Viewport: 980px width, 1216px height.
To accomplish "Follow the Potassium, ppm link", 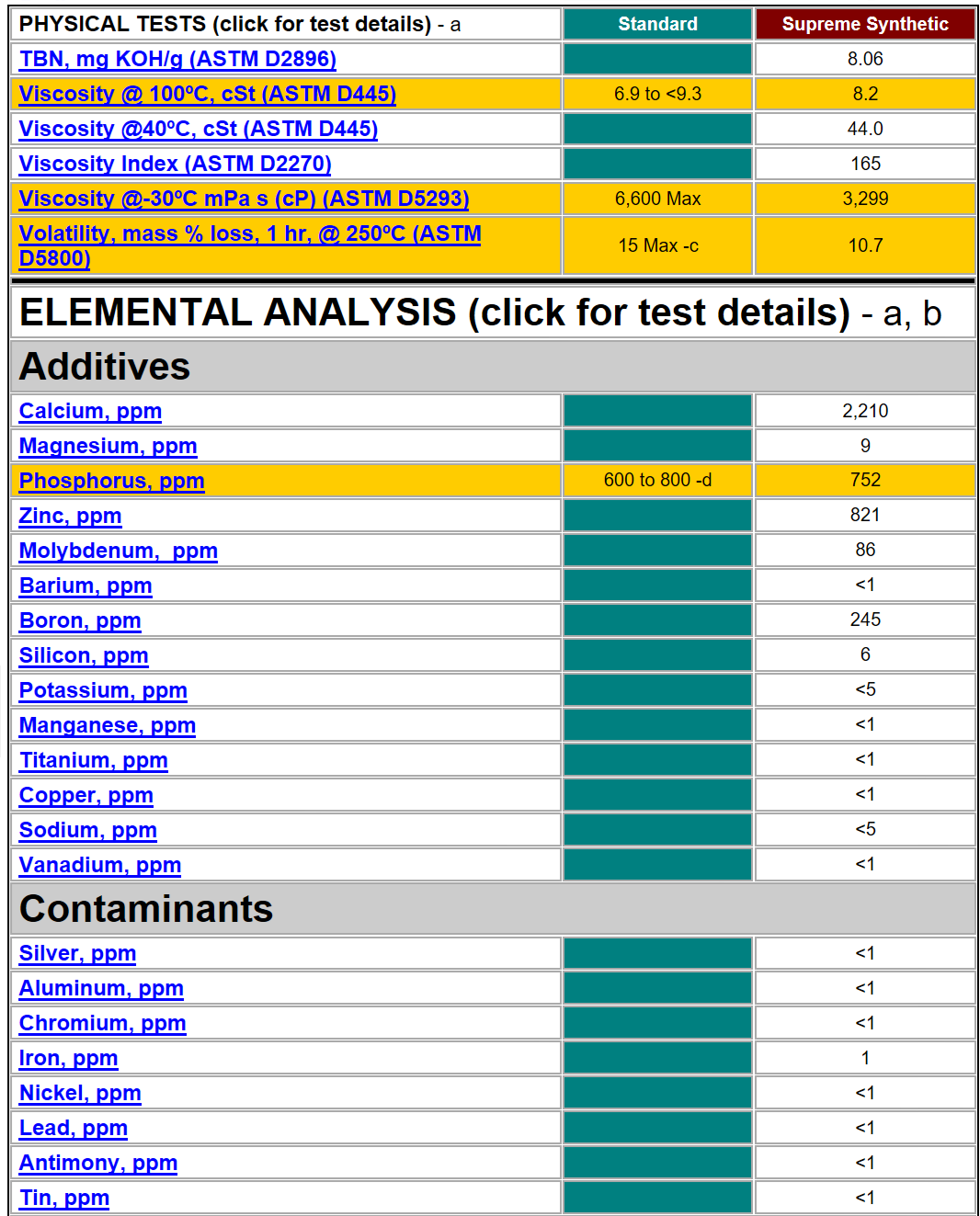I will click(103, 690).
